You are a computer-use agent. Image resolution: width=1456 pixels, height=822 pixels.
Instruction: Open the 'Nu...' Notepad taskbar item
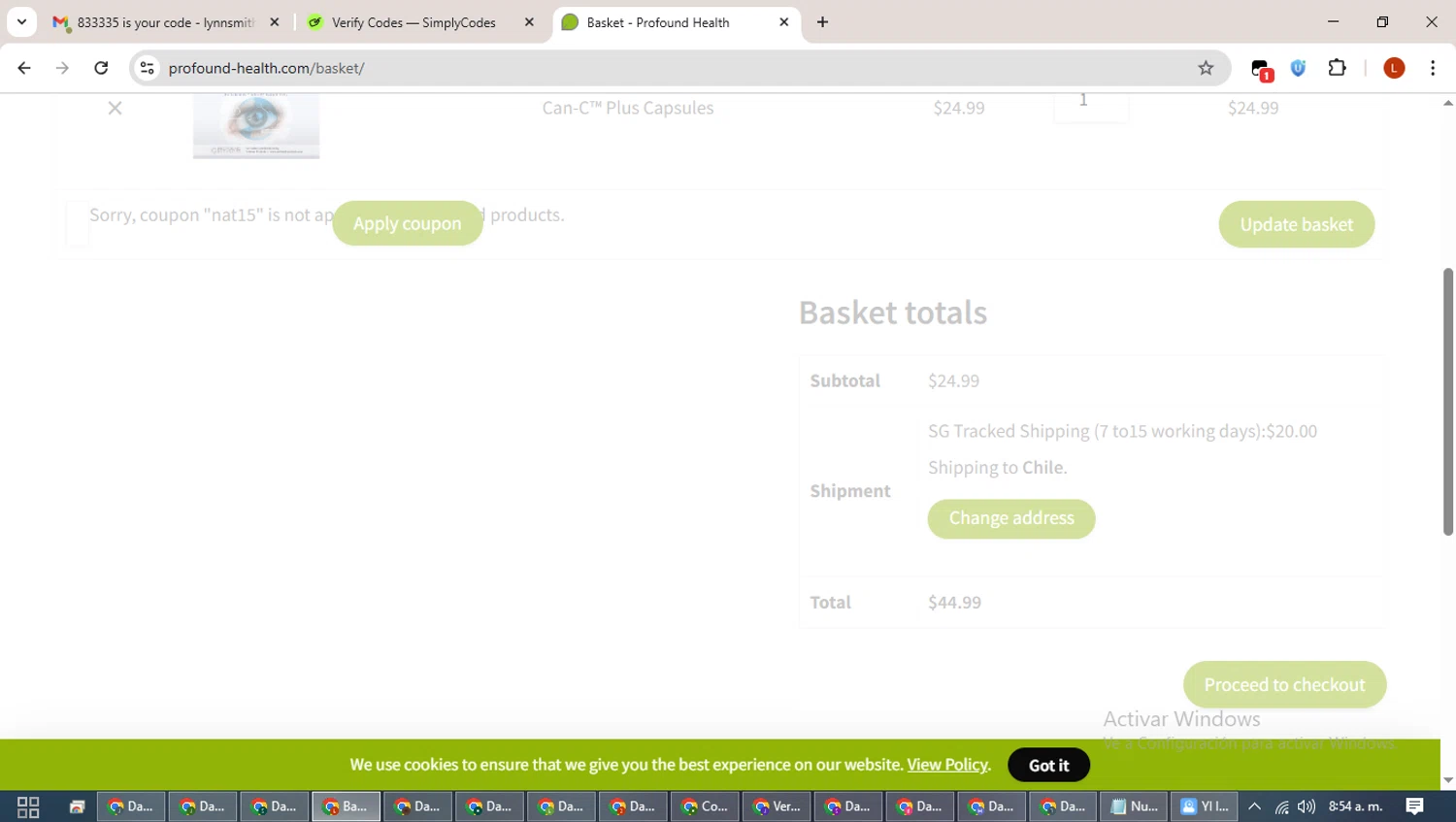tap(1134, 806)
